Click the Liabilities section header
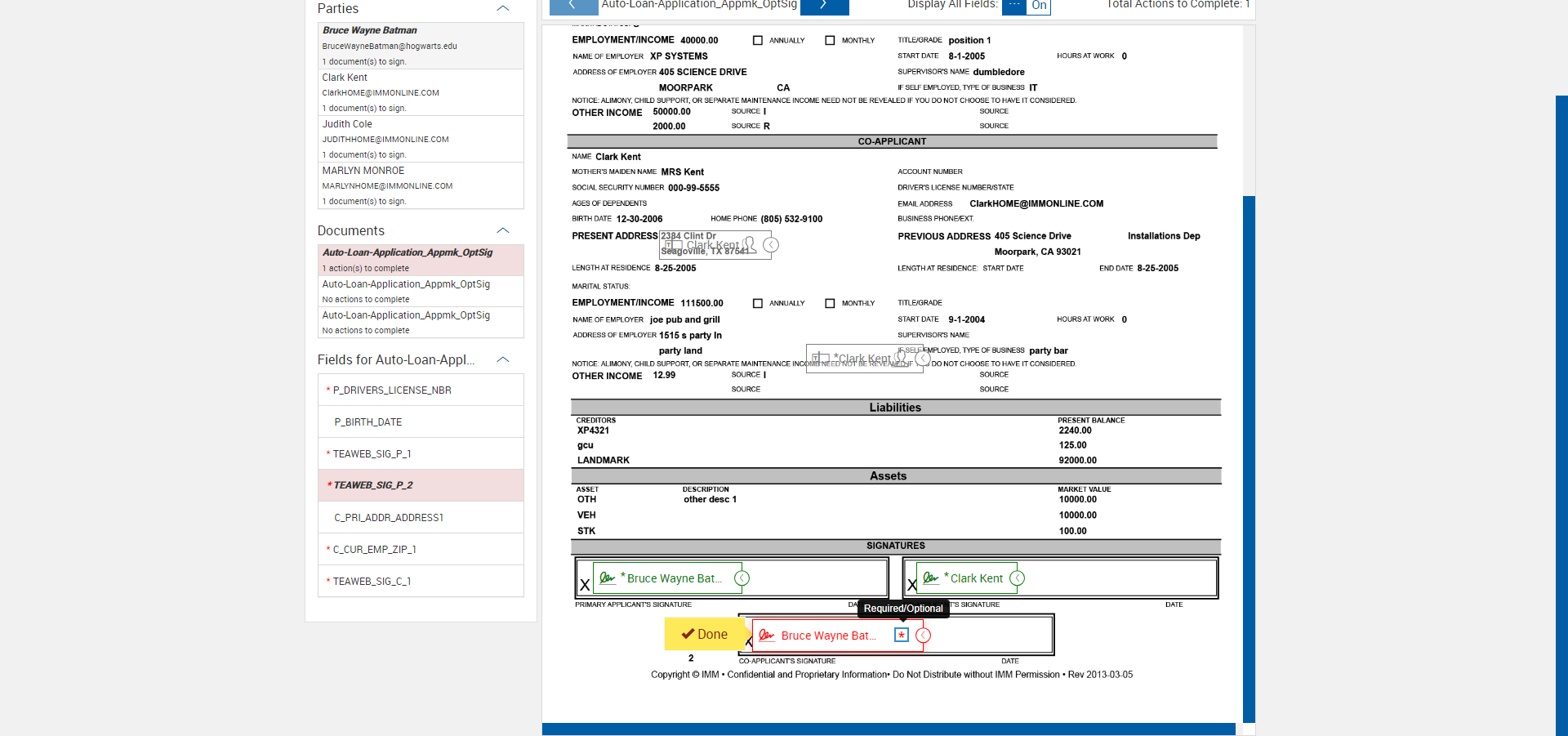 pos(895,408)
